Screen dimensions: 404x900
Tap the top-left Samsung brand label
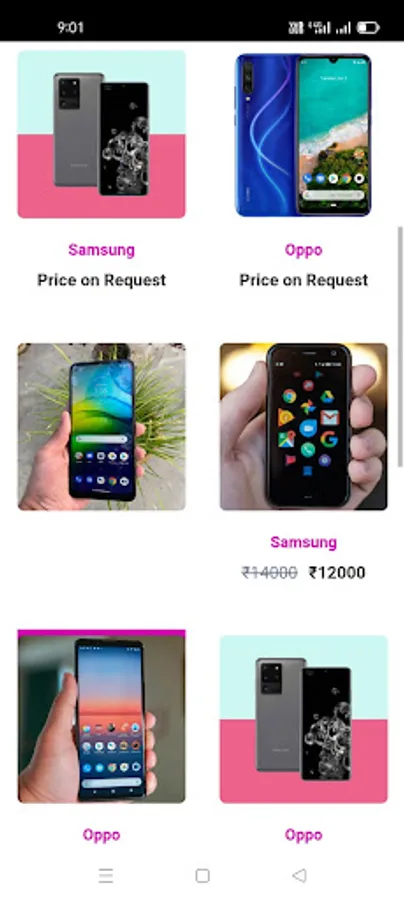(102, 250)
